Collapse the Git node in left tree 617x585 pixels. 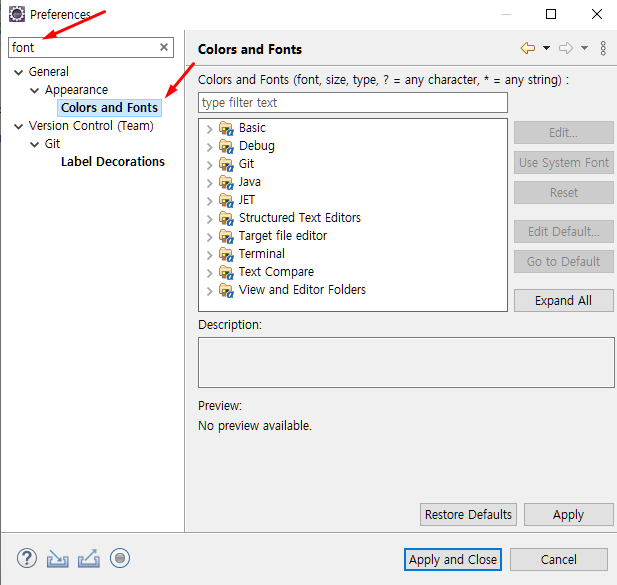click(x=35, y=144)
